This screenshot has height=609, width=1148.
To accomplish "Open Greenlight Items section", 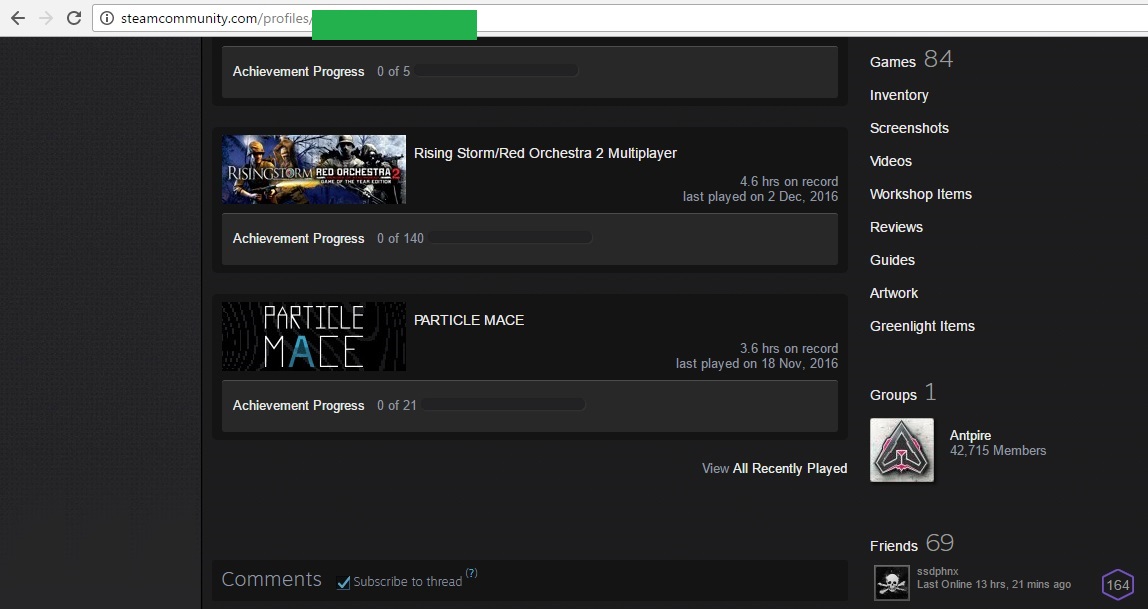I will click(x=922, y=326).
